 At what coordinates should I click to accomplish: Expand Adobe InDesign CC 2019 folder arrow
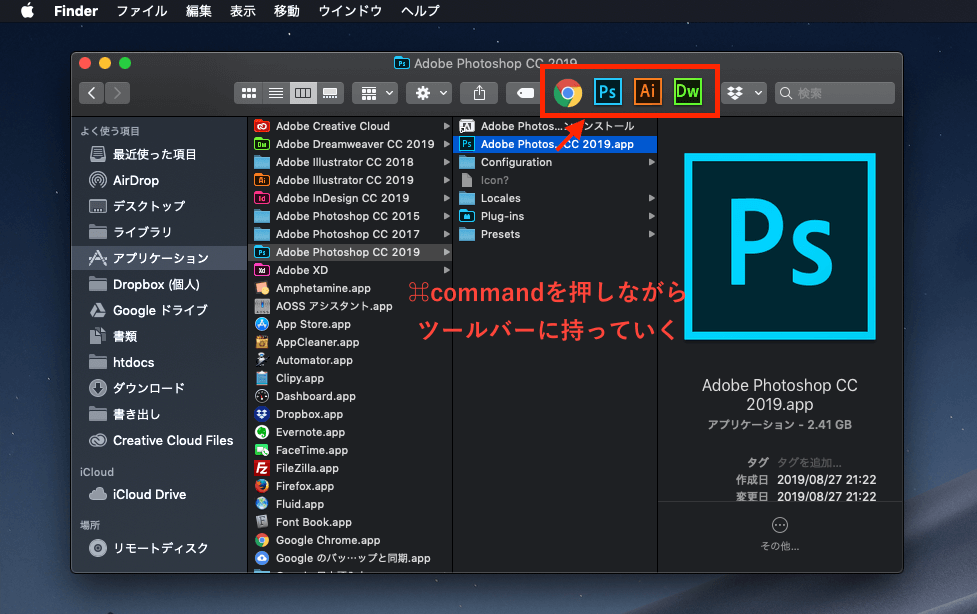point(446,198)
